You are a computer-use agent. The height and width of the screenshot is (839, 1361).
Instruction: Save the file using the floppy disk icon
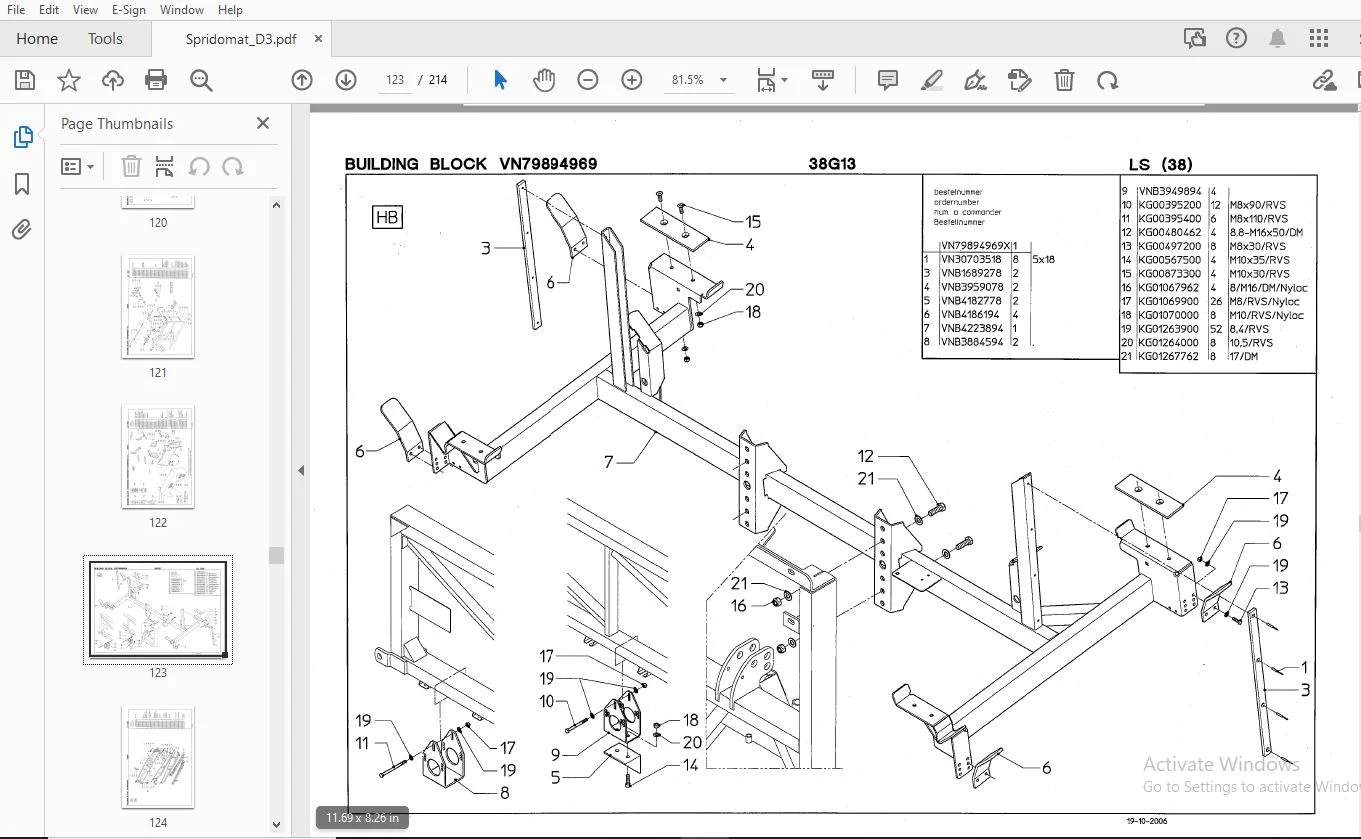click(x=25, y=80)
